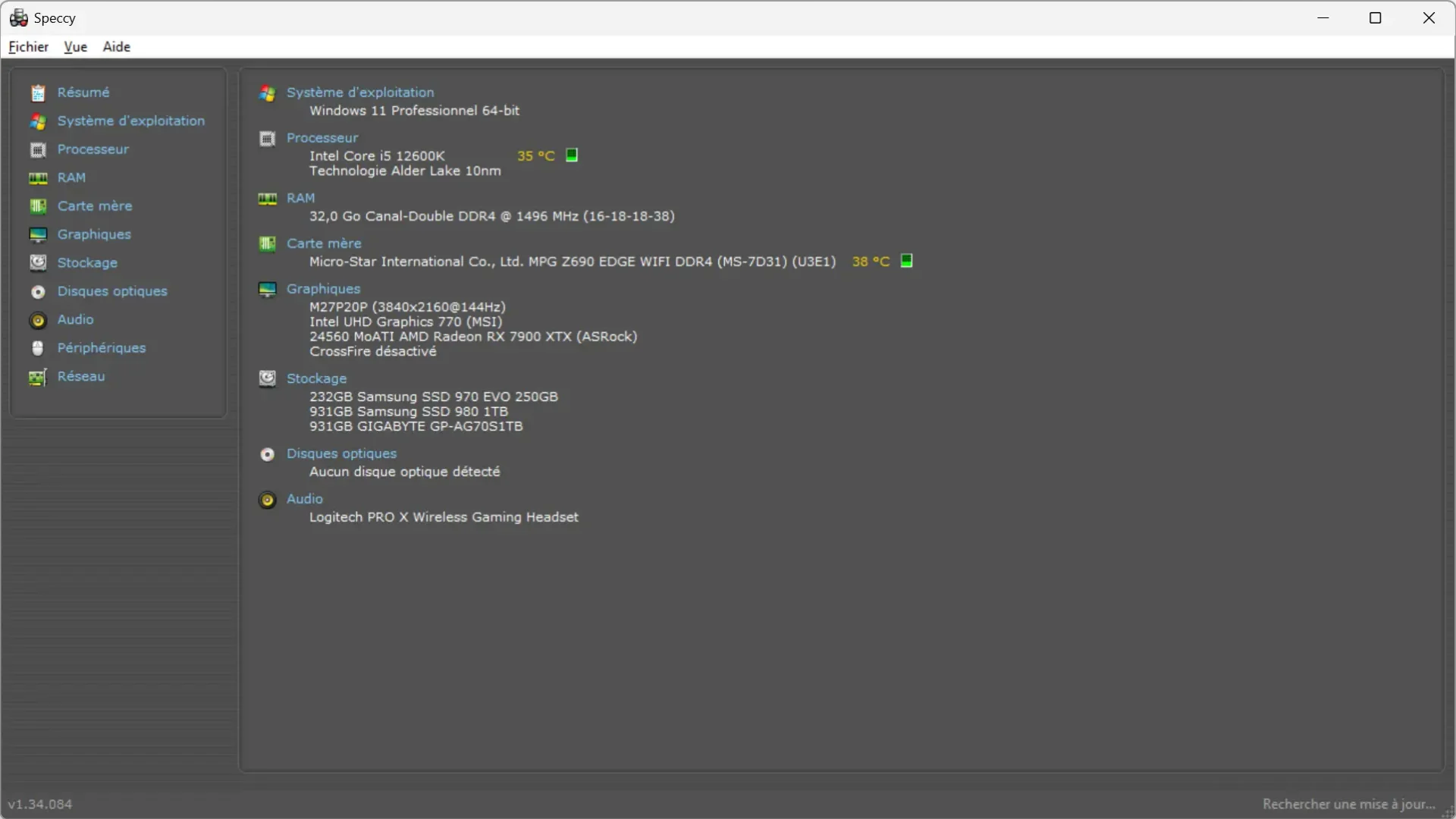Click the Disques optiques disc icon in sidebar
This screenshot has height=819, width=1456.
[x=38, y=291]
